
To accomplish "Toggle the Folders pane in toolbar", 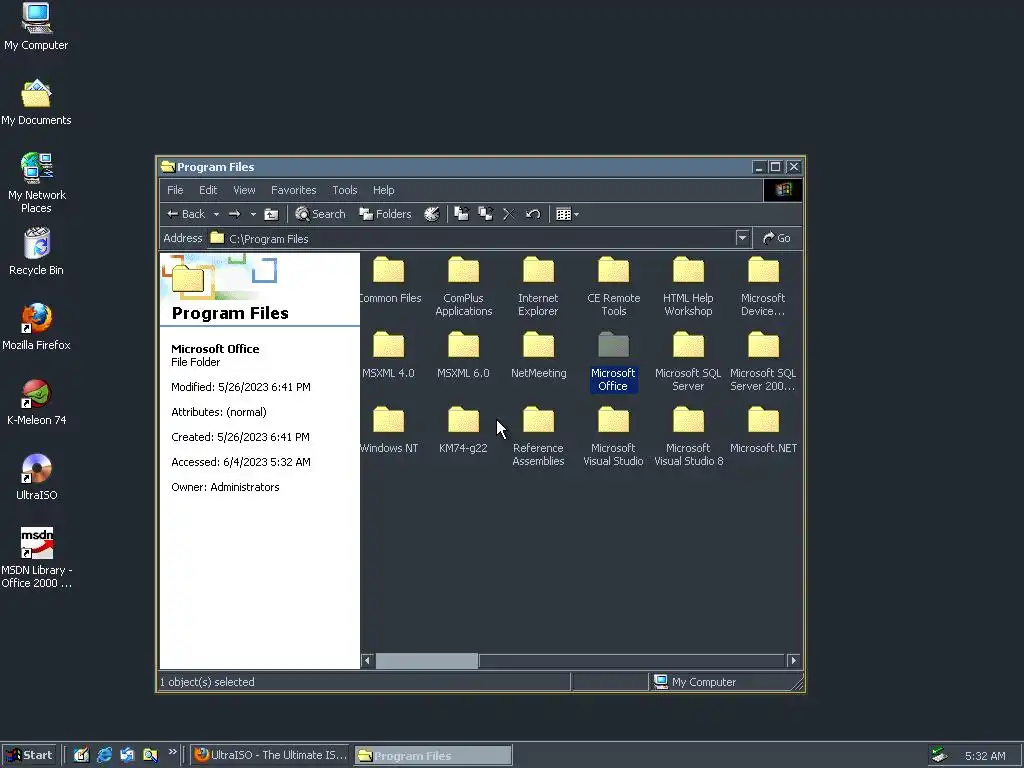I will [x=385, y=214].
